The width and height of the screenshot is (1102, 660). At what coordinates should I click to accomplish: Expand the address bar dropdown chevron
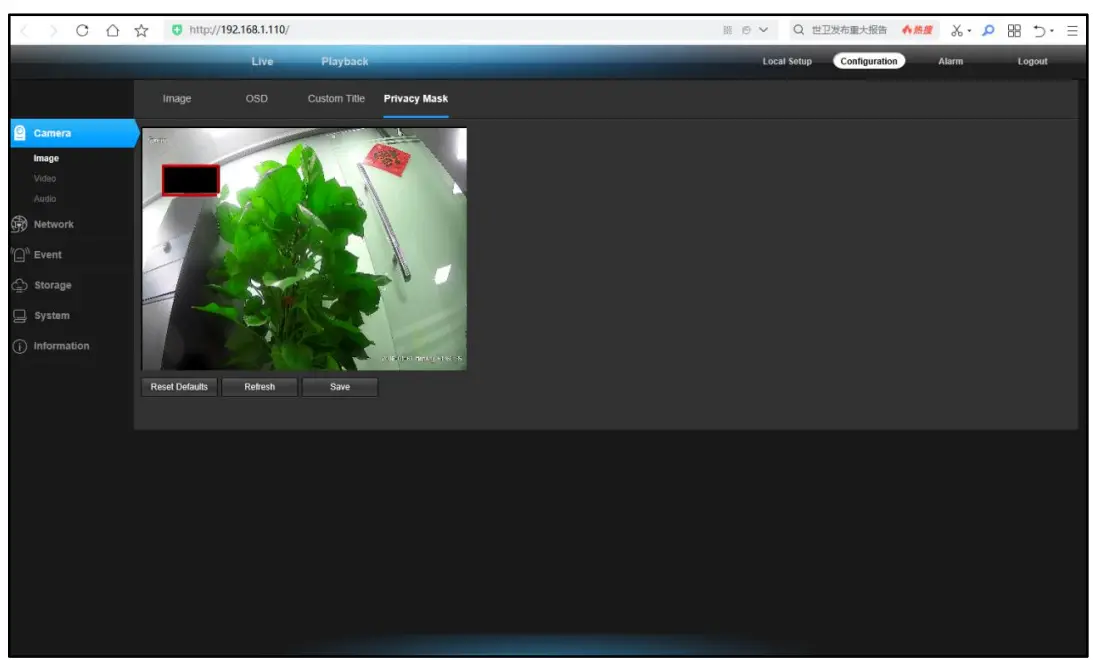(x=763, y=30)
